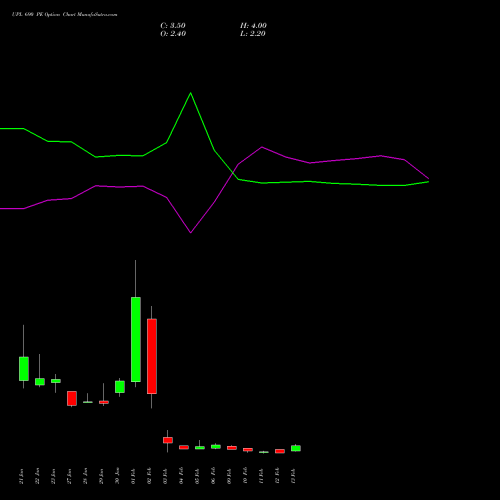Click the 29 Jan date label

[x=102, y=476]
